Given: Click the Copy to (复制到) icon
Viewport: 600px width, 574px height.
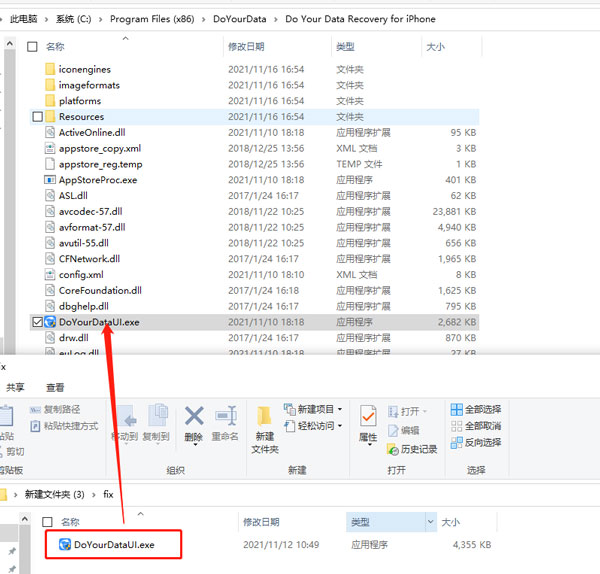Looking at the screenshot, I should tap(158, 415).
